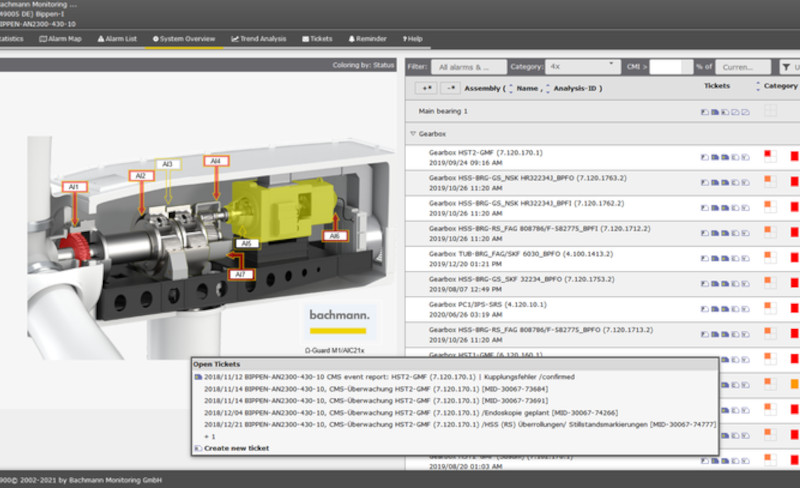Sort by Analysis-ID using its arrows
The height and width of the screenshot is (488, 800).
tap(547, 88)
